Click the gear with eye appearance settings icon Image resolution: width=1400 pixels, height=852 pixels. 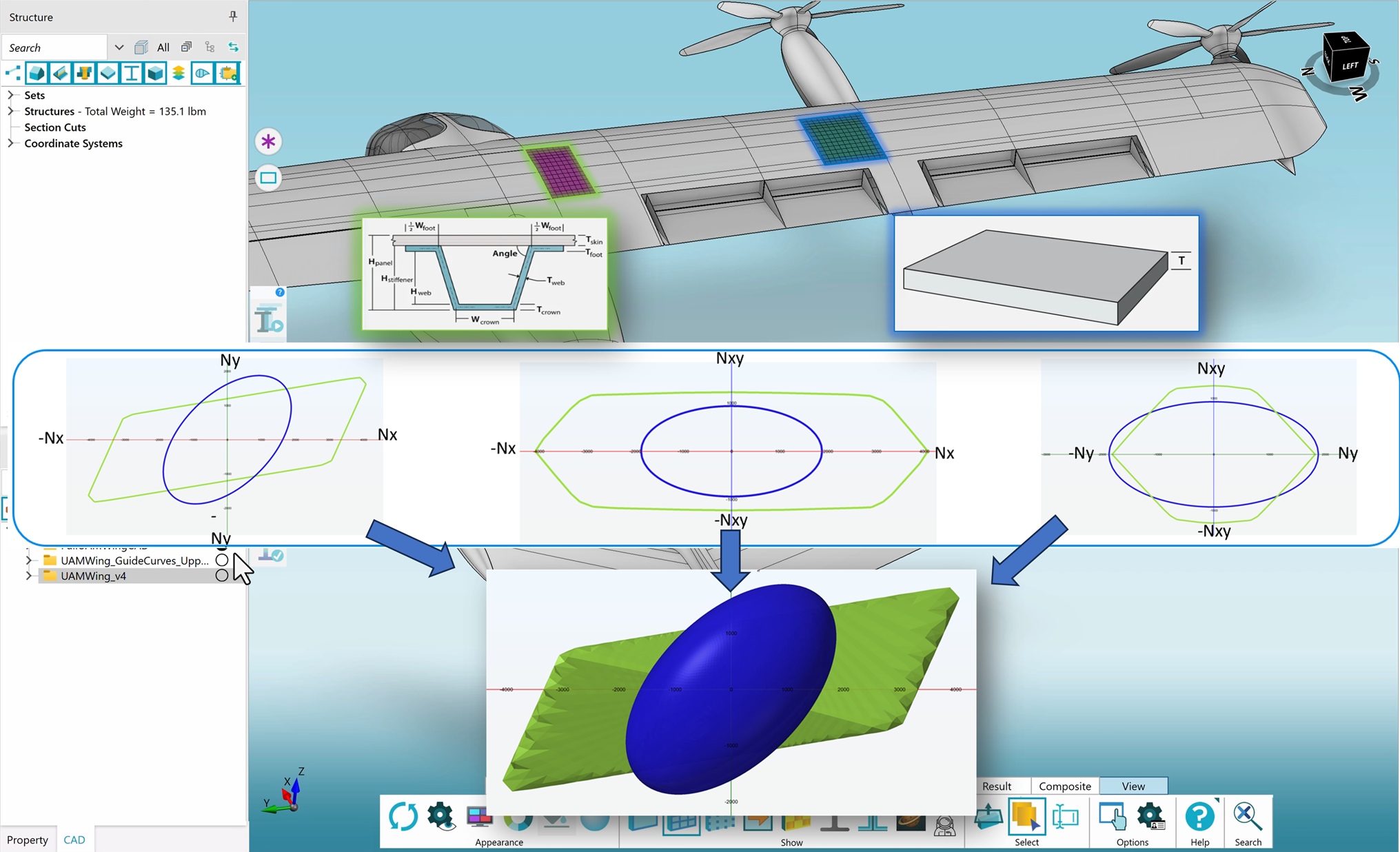point(441,817)
